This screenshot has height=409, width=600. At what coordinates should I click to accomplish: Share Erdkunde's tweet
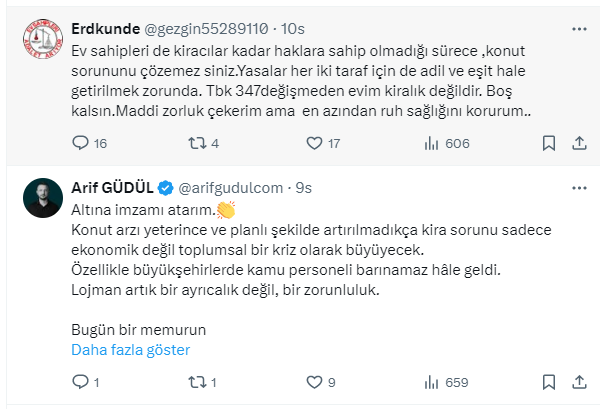(575, 144)
